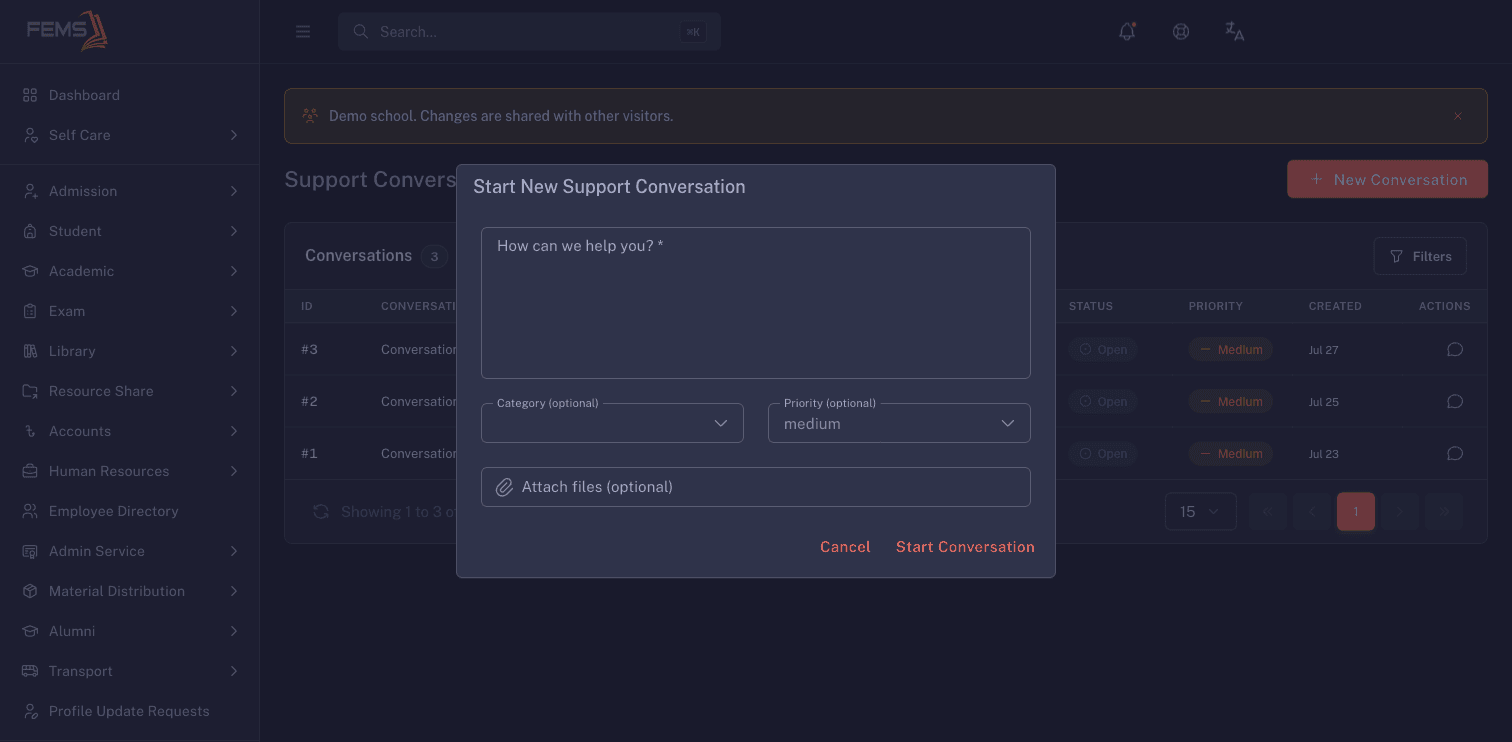The height and width of the screenshot is (742, 1512).
Task: Expand the Admission section
Action: click(x=130, y=191)
